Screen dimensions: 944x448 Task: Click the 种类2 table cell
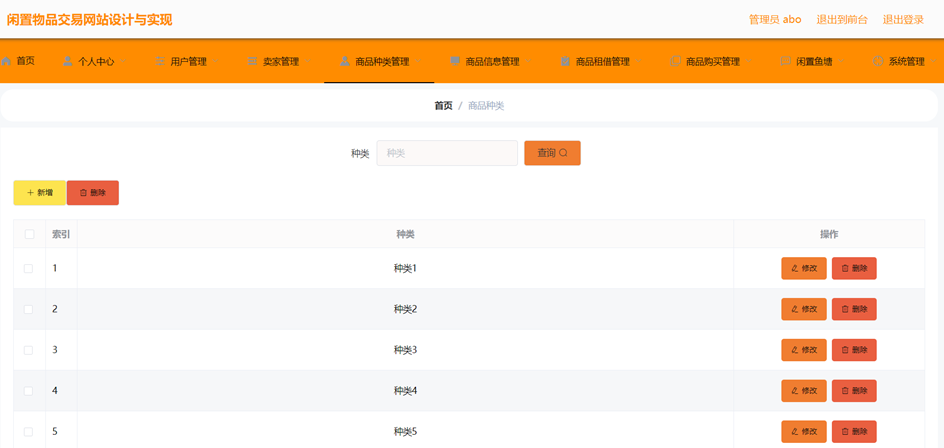(405, 309)
